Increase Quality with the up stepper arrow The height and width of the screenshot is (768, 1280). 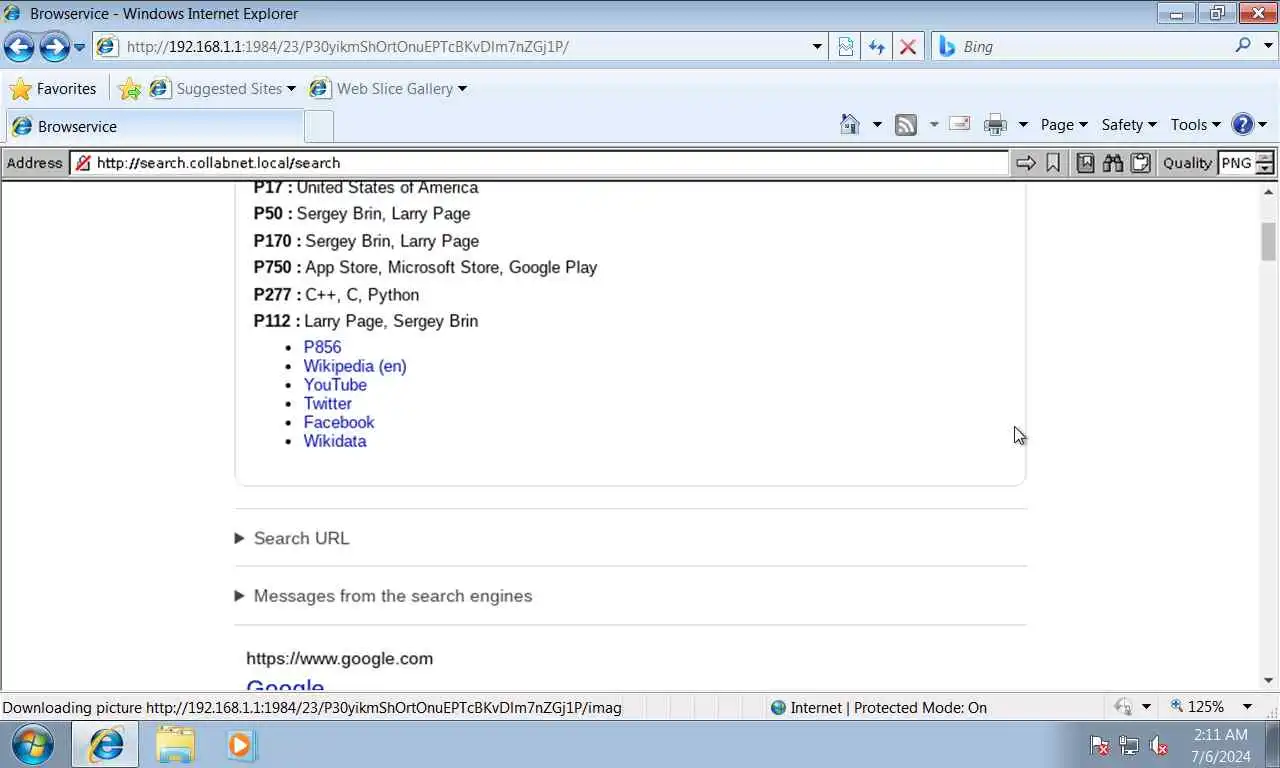1265,157
